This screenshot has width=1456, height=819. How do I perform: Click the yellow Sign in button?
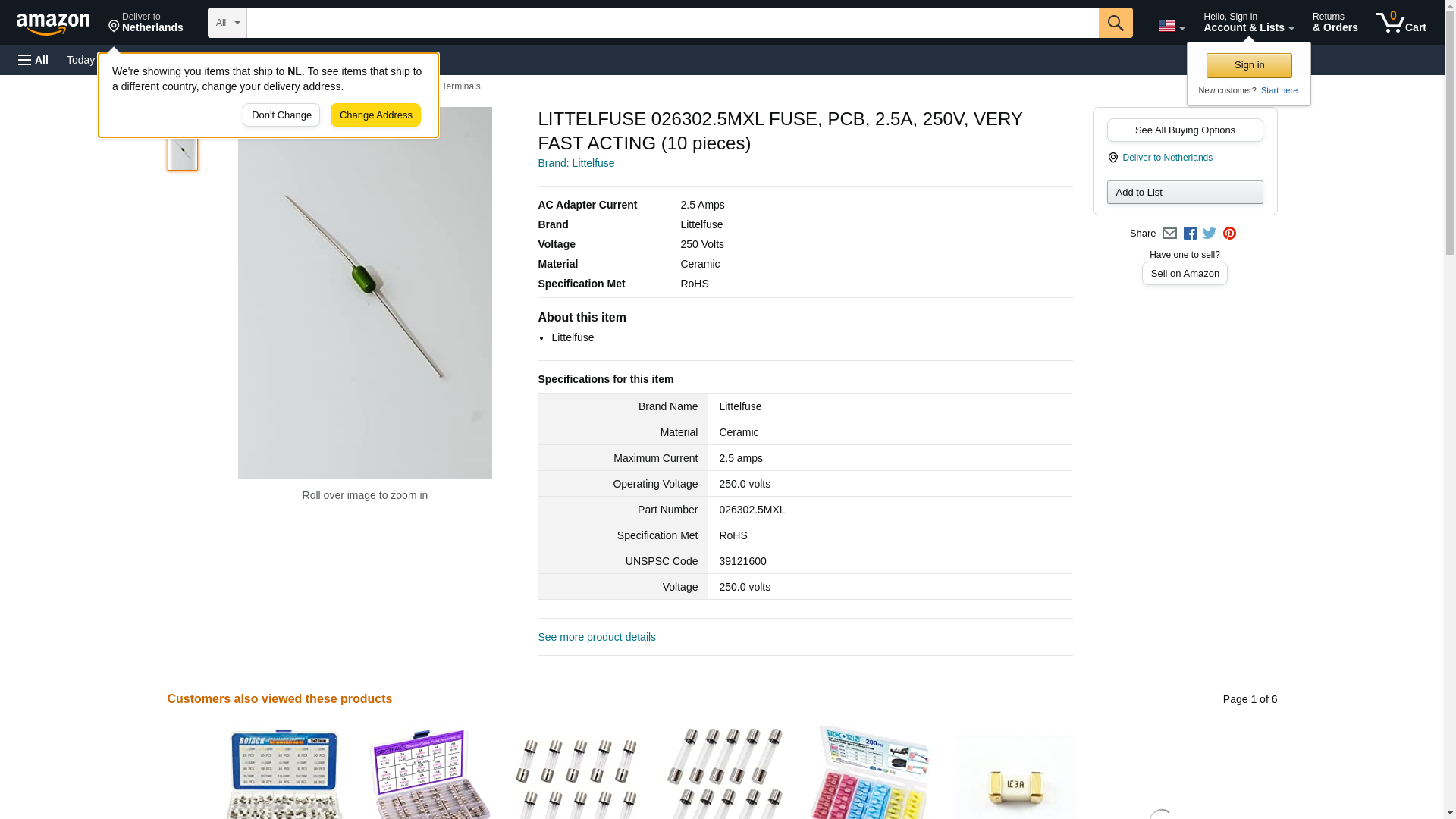click(x=1249, y=65)
